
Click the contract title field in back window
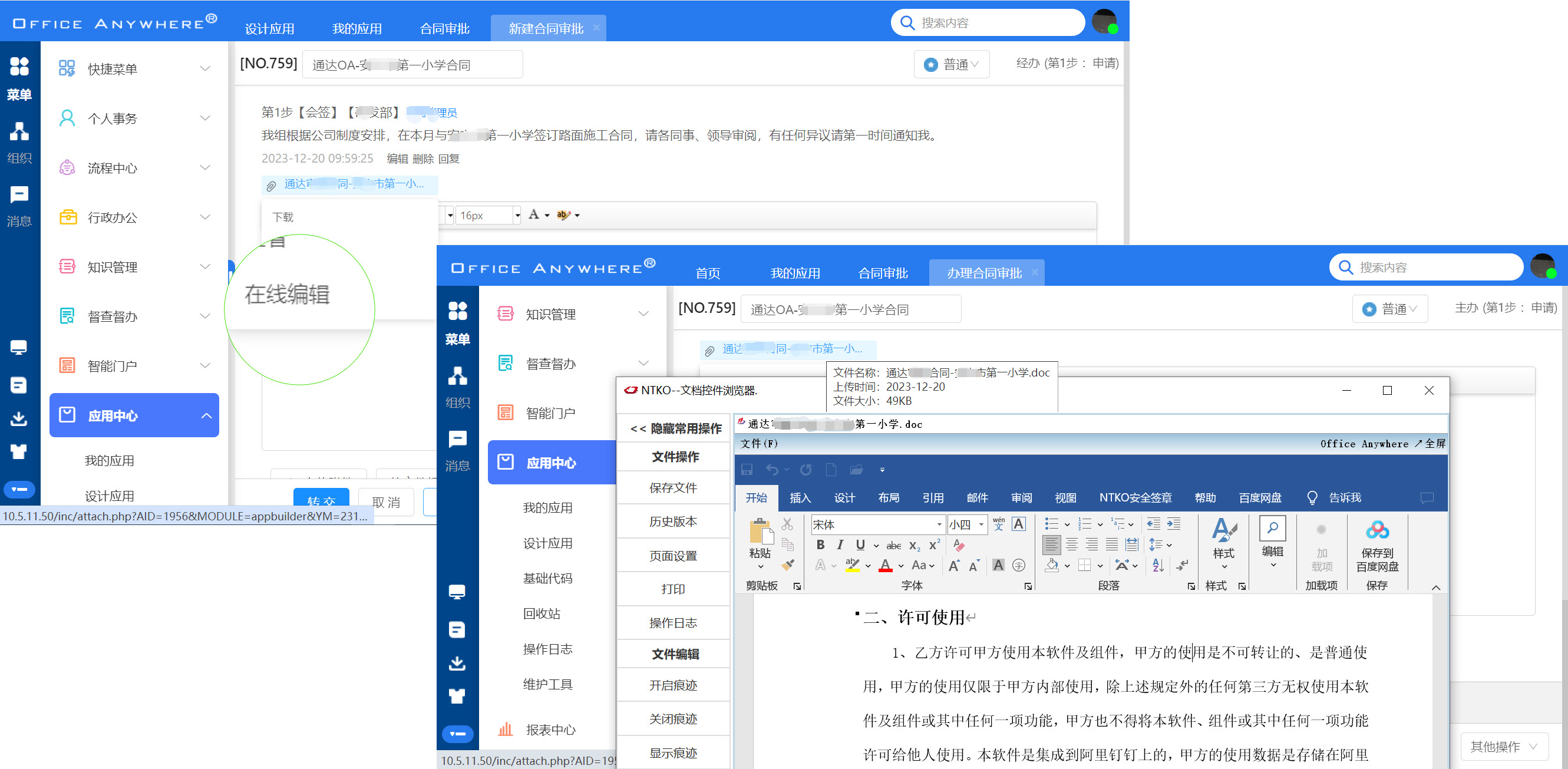412,65
